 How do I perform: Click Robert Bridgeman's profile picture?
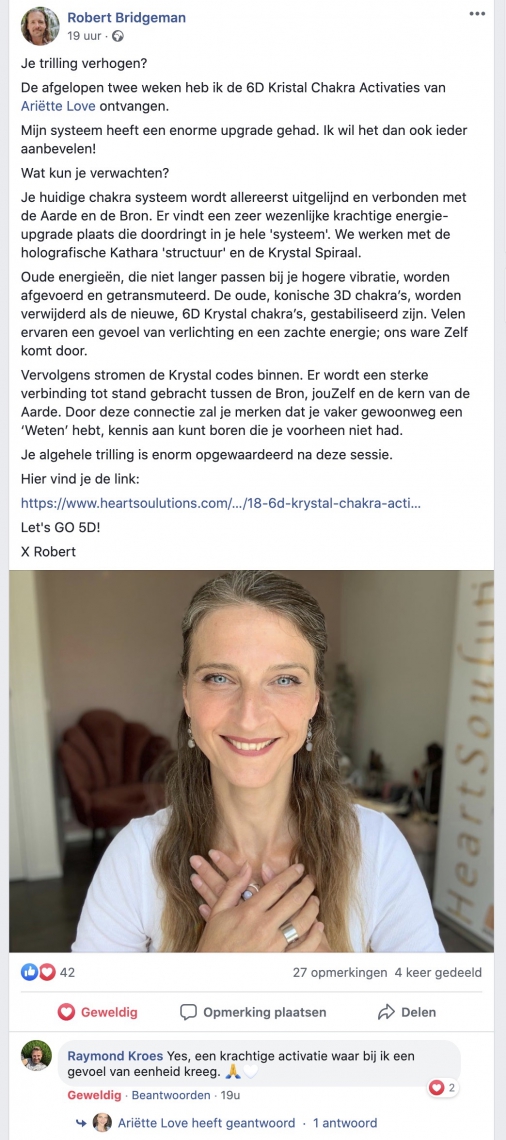(x=40, y=25)
